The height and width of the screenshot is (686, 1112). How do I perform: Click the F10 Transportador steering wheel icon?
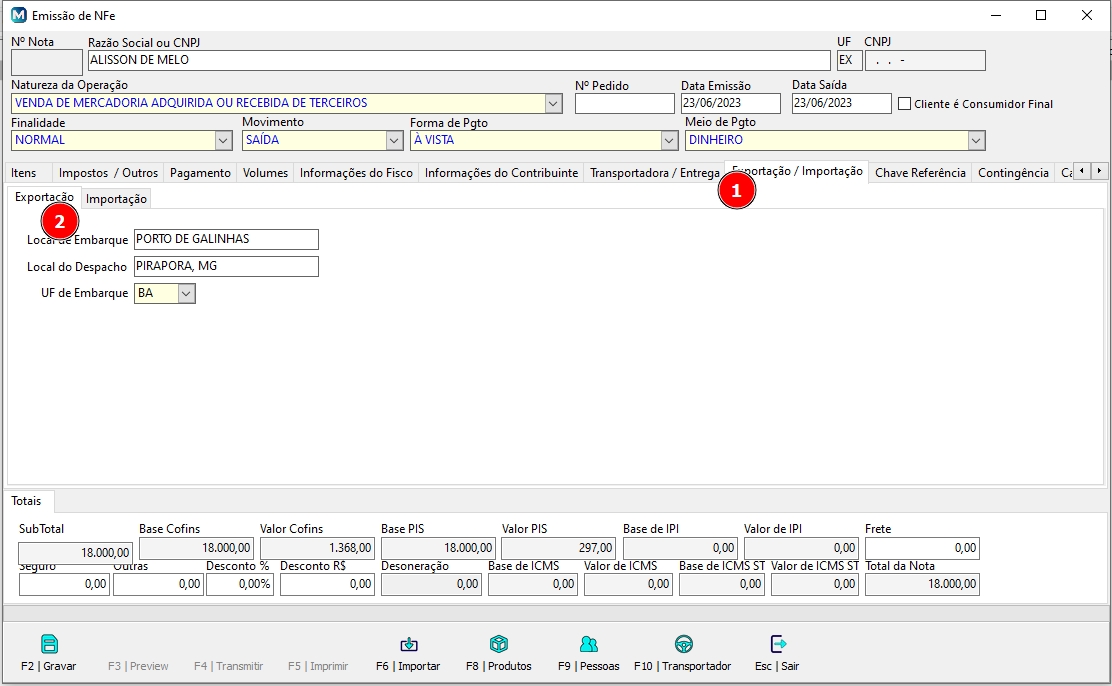tap(683, 644)
